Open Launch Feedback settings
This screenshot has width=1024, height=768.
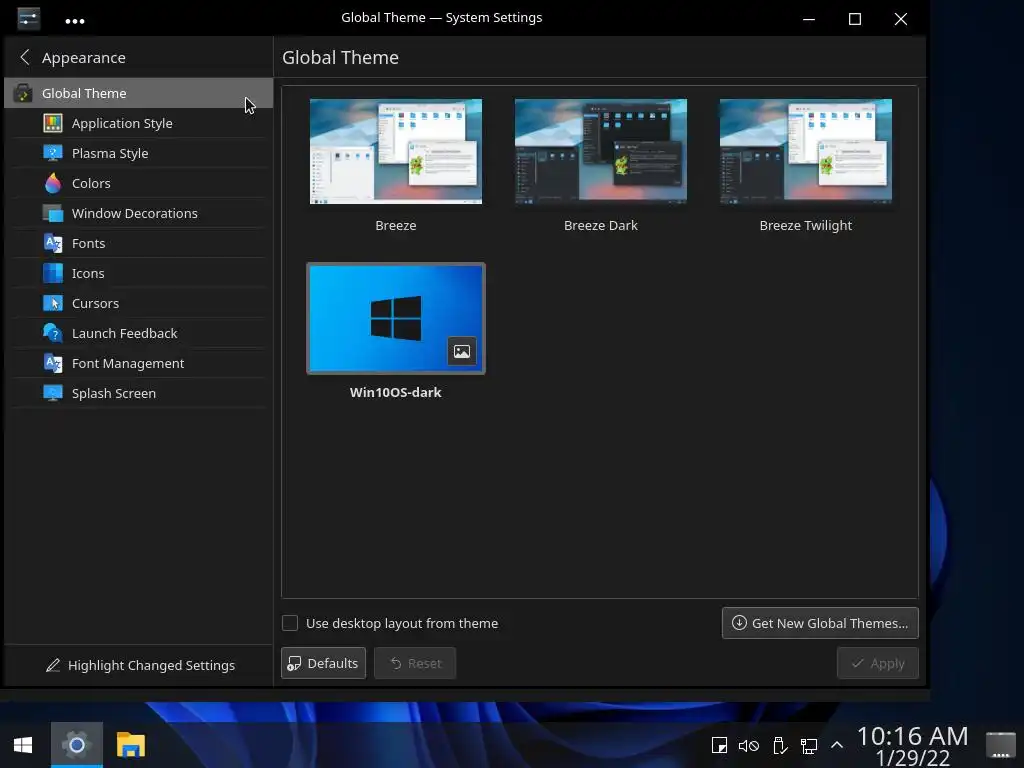pos(139,333)
